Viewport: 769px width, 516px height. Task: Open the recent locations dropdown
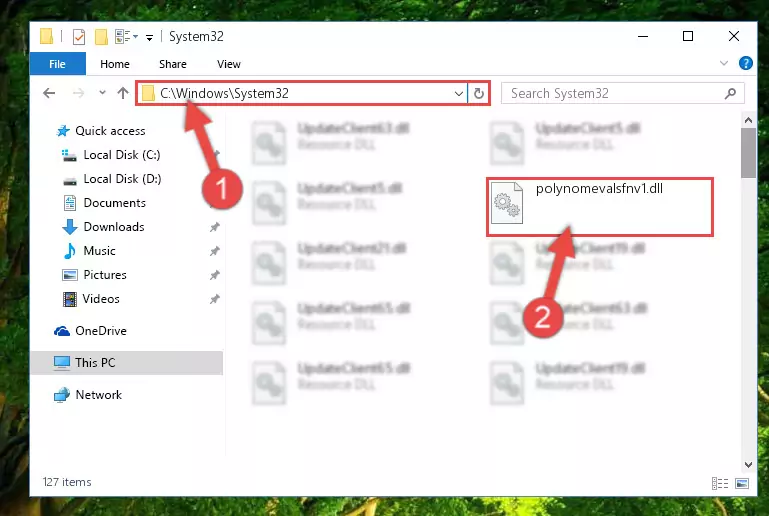click(102, 92)
